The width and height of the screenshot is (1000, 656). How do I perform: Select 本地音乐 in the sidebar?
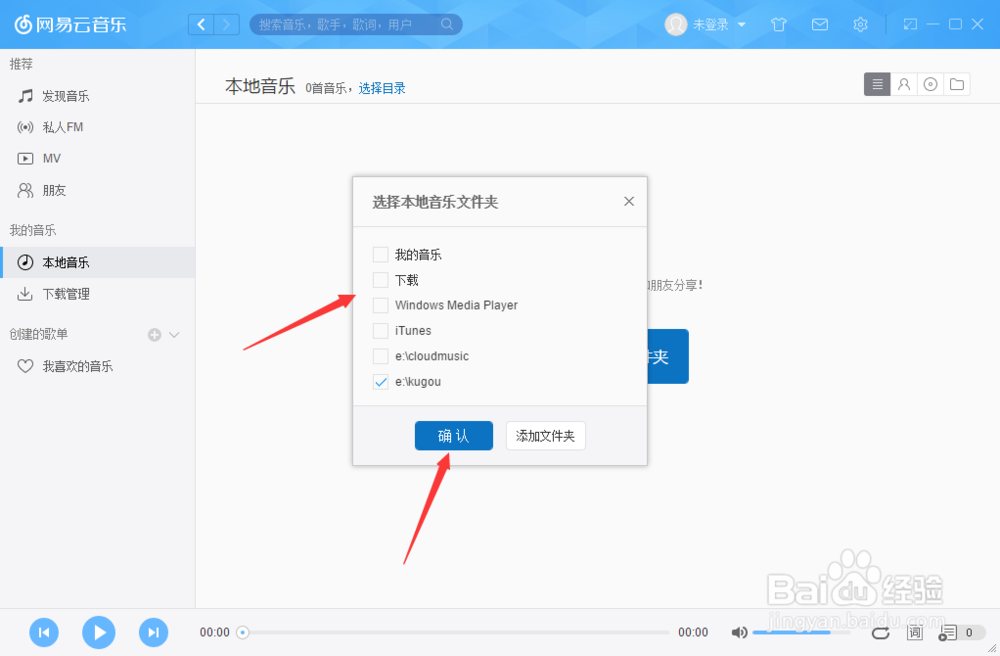(97, 262)
